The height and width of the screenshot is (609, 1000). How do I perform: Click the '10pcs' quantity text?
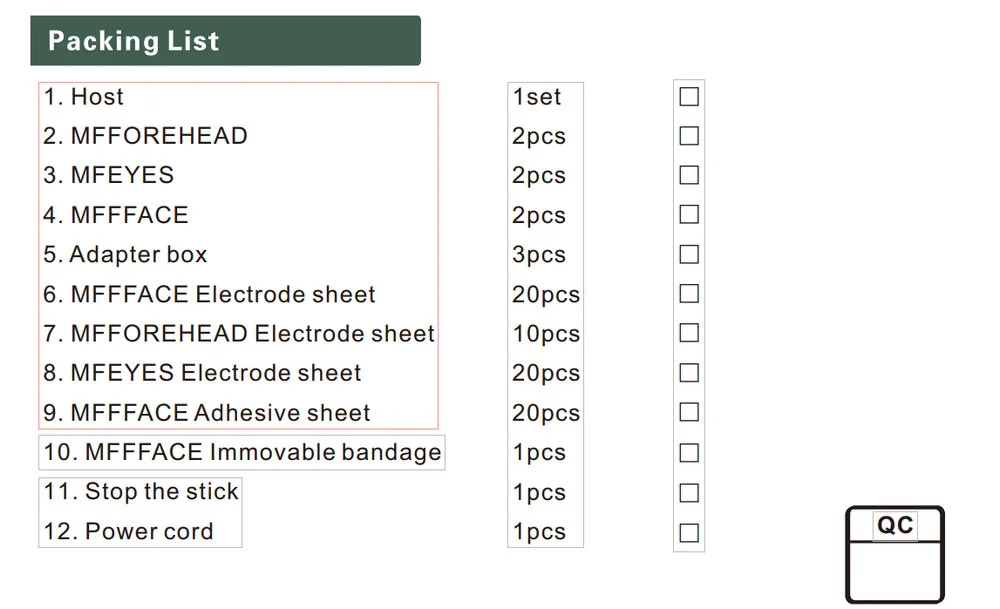[x=546, y=333]
